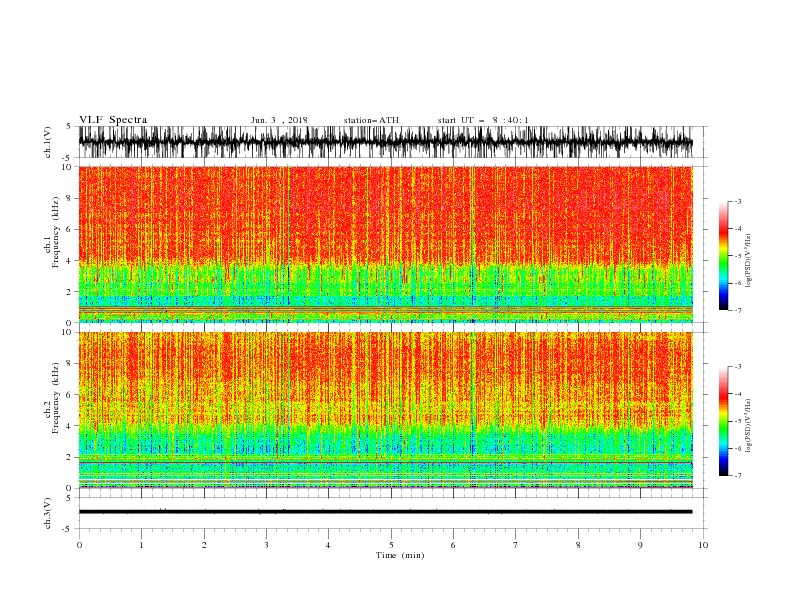Click the ch.1 voltage waveform trace
This screenshot has width=792, height=612.
coord(385,142)
